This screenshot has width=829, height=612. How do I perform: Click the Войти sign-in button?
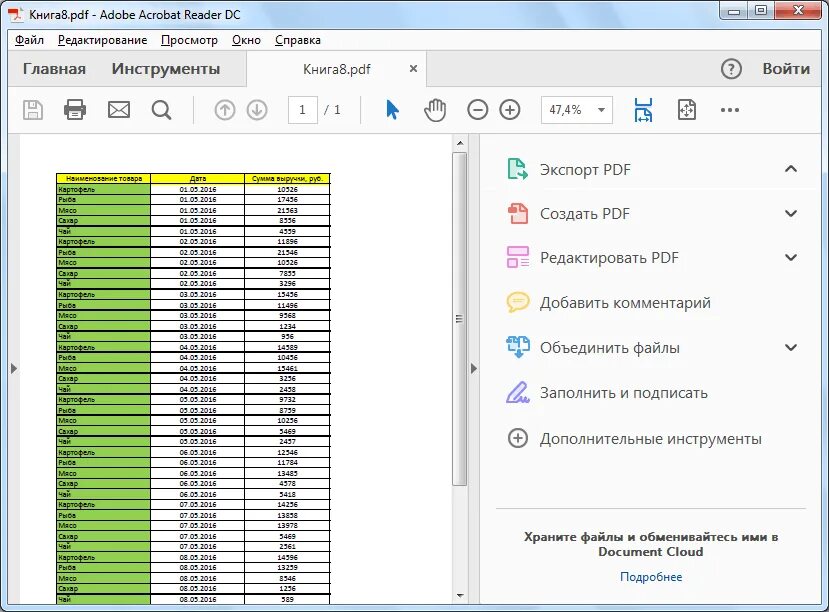click(x=786, y=69)
